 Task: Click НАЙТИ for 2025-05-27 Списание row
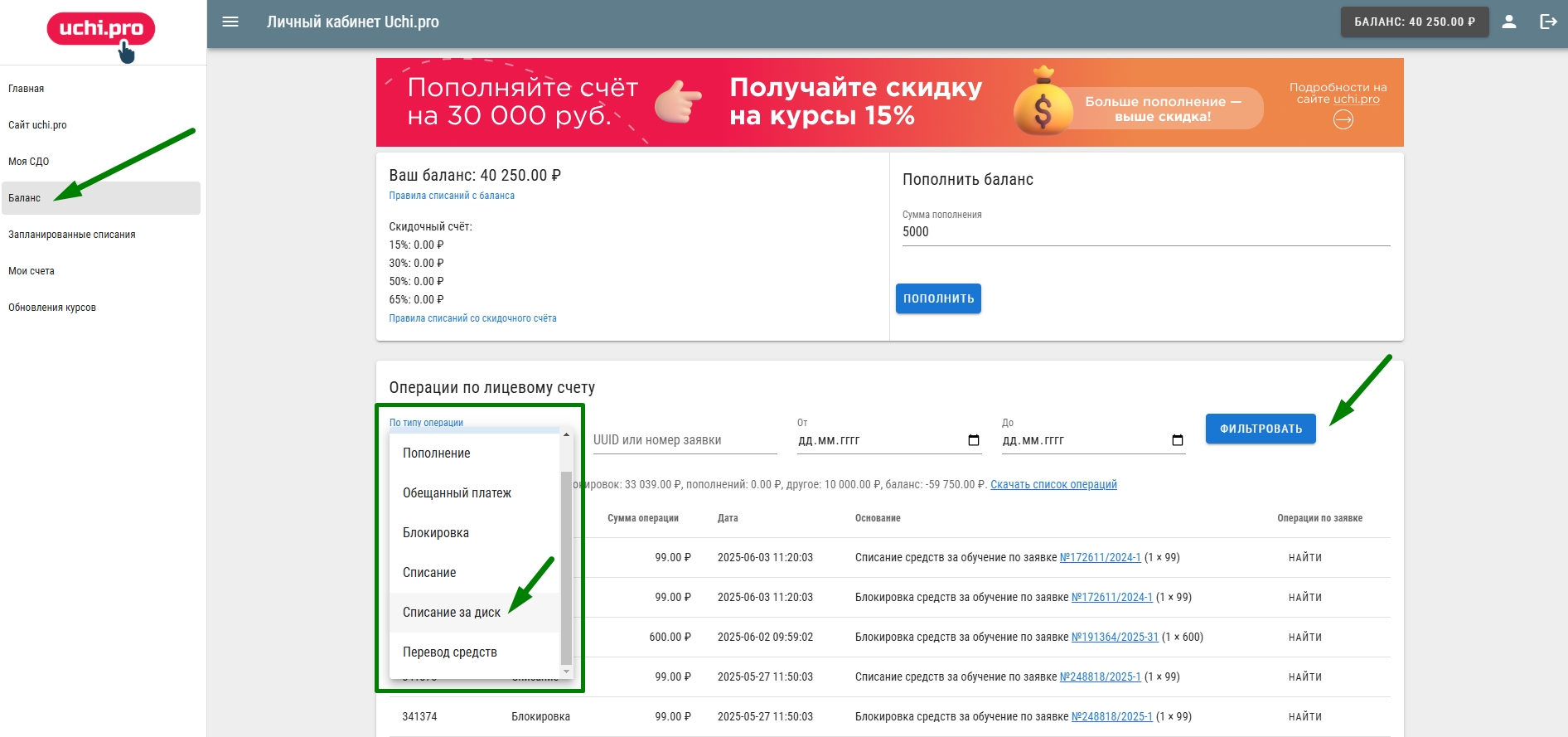pos(1305,677)
